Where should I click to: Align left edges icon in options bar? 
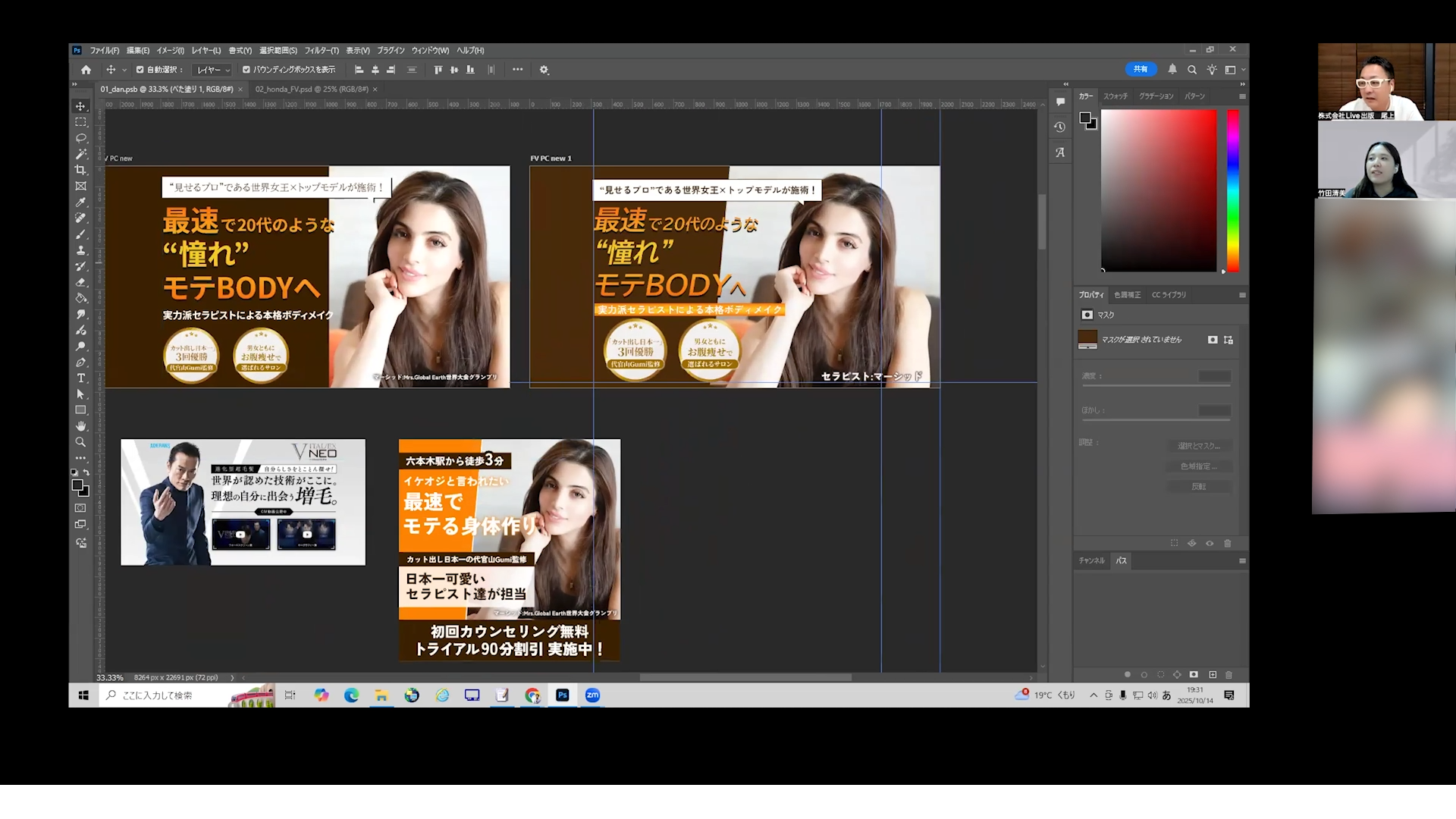[x=359, y=70]
